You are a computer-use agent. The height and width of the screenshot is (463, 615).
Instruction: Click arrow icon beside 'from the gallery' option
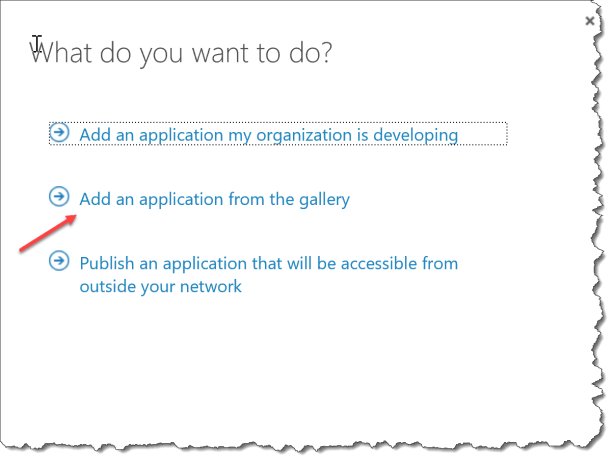pyautogui.click(x=60, y=197)
